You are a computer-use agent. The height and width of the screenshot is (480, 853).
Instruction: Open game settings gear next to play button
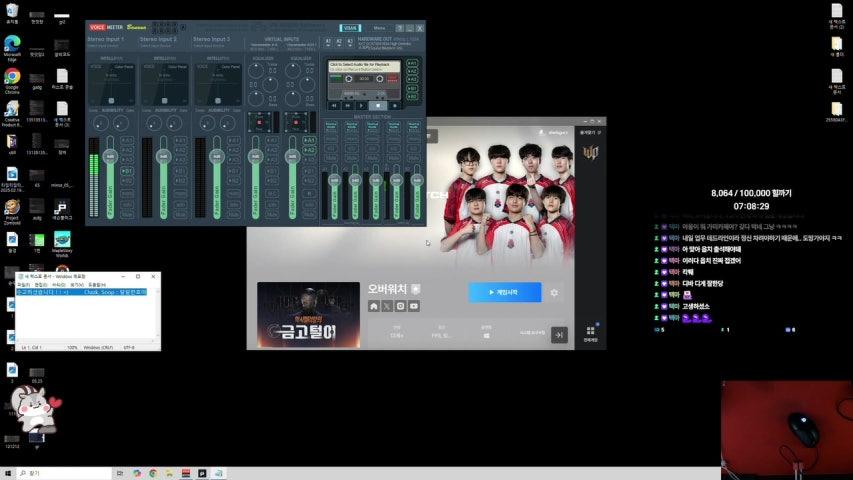(554, 293)
